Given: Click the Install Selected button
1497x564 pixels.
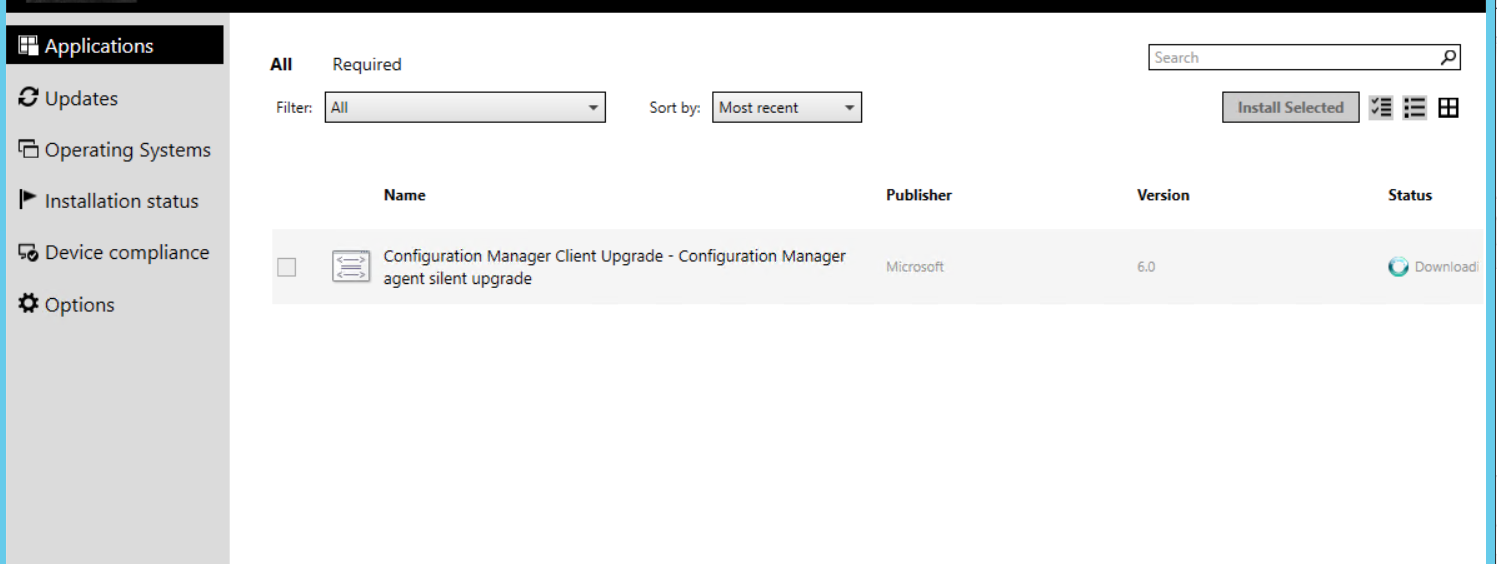Looking at the screenshot, I should (1290, 107).
